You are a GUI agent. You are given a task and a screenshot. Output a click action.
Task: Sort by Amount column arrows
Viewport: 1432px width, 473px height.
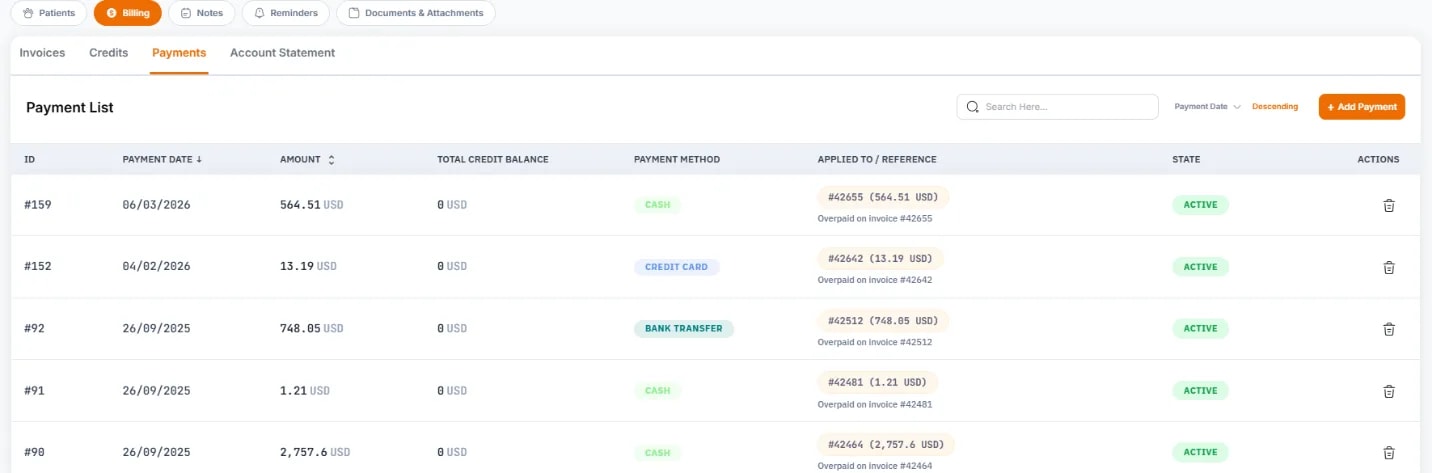[x=331, y=159]
